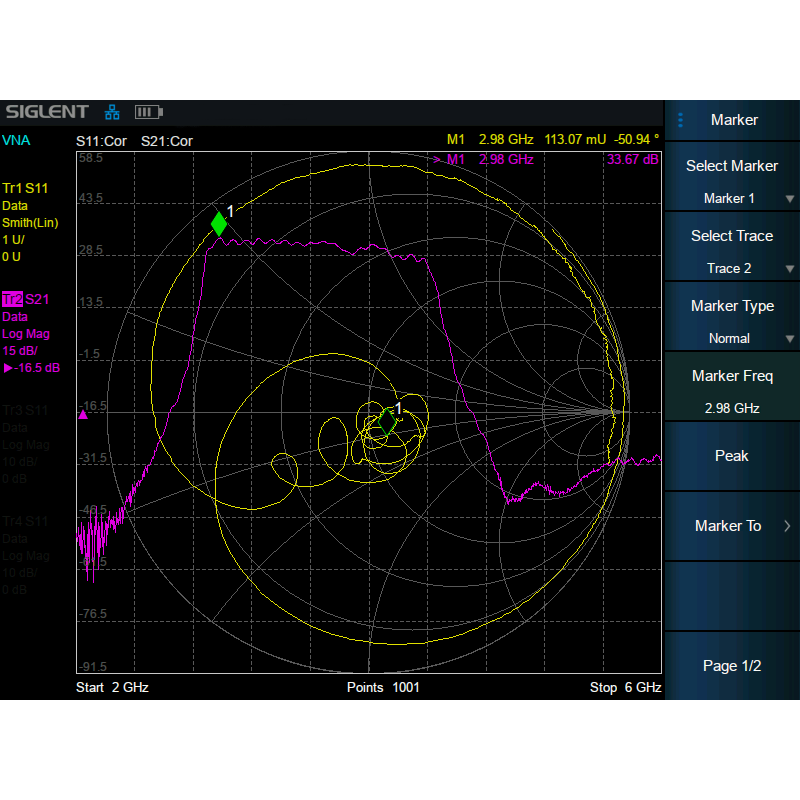
Task: Expand the Marker Type dropdown set to Normal
Action: 731,321
